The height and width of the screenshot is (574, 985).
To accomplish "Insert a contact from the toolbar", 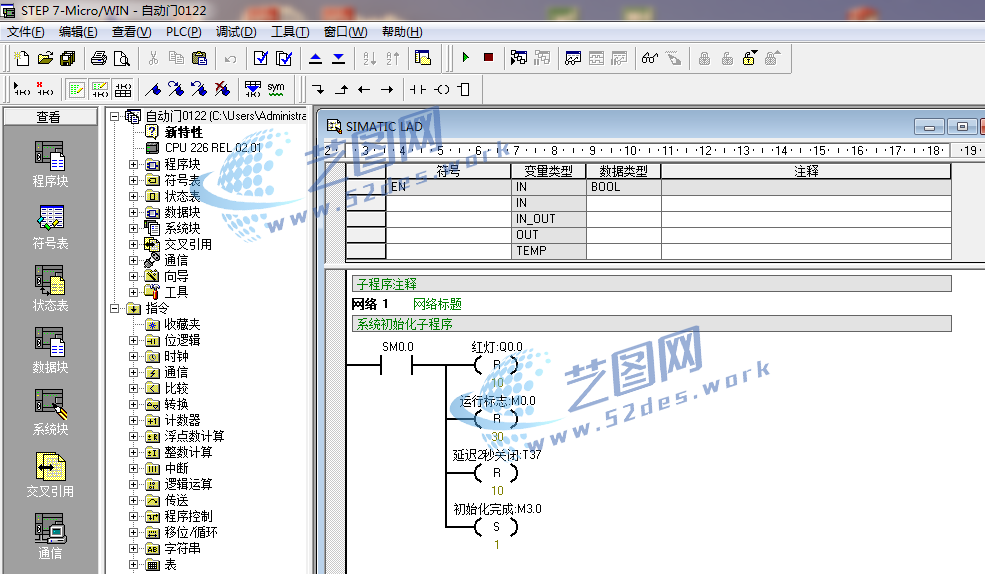I will pos(418,90).
